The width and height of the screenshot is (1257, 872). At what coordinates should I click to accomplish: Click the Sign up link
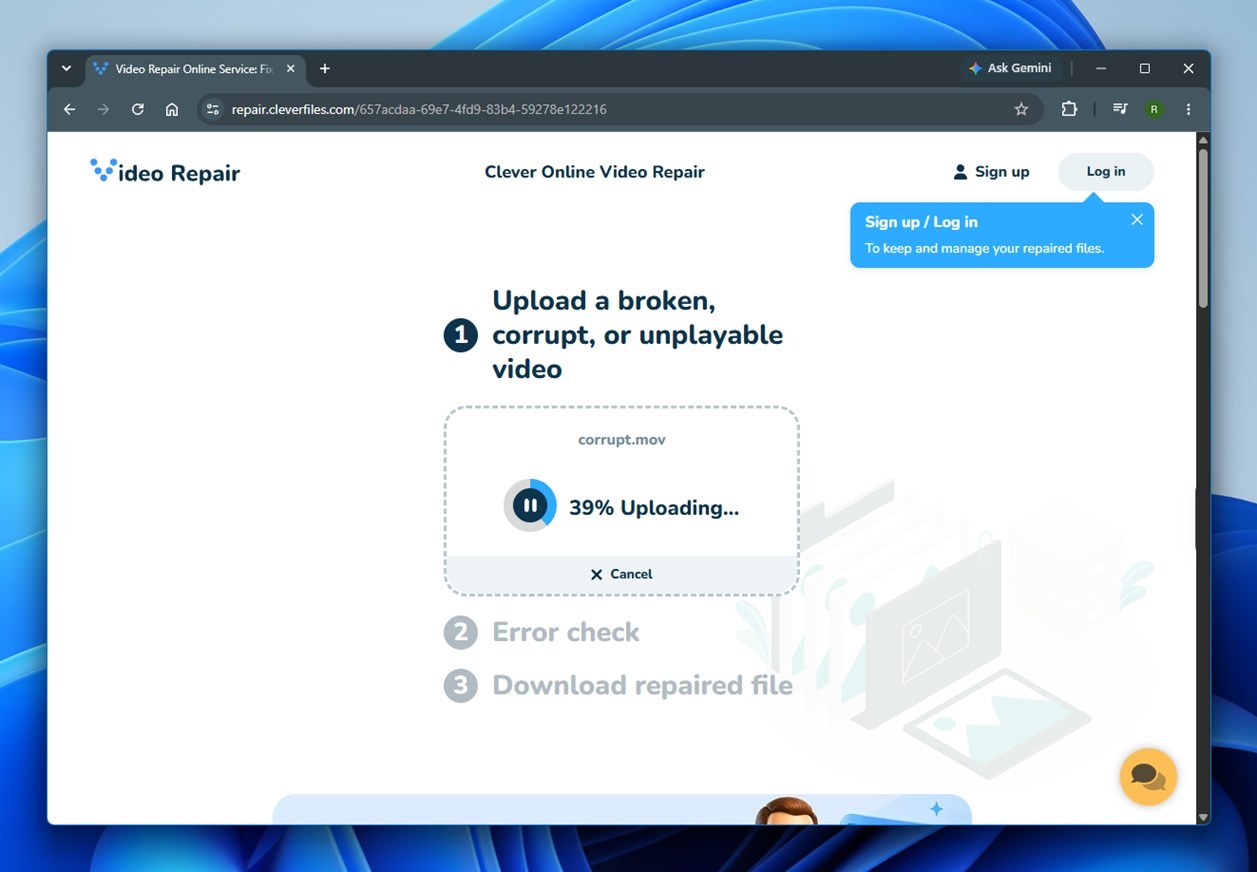(x=991, y=172)
